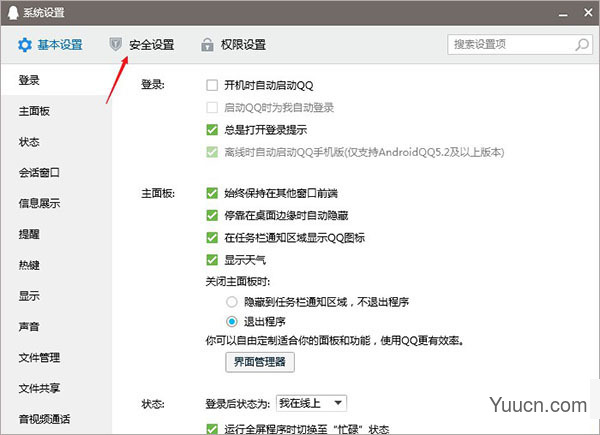The image size is (600, 435).
Task: Switch to the 基本设置 tab
Action: point(50,45)
